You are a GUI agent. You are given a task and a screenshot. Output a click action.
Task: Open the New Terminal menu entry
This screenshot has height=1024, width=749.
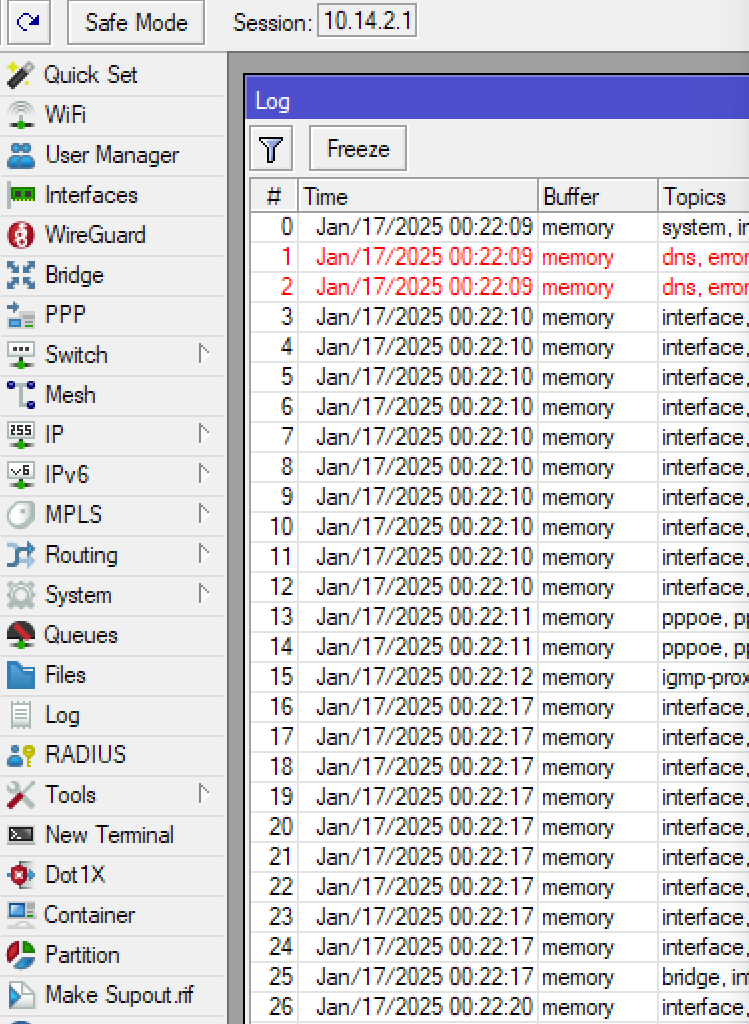(112, 835)
